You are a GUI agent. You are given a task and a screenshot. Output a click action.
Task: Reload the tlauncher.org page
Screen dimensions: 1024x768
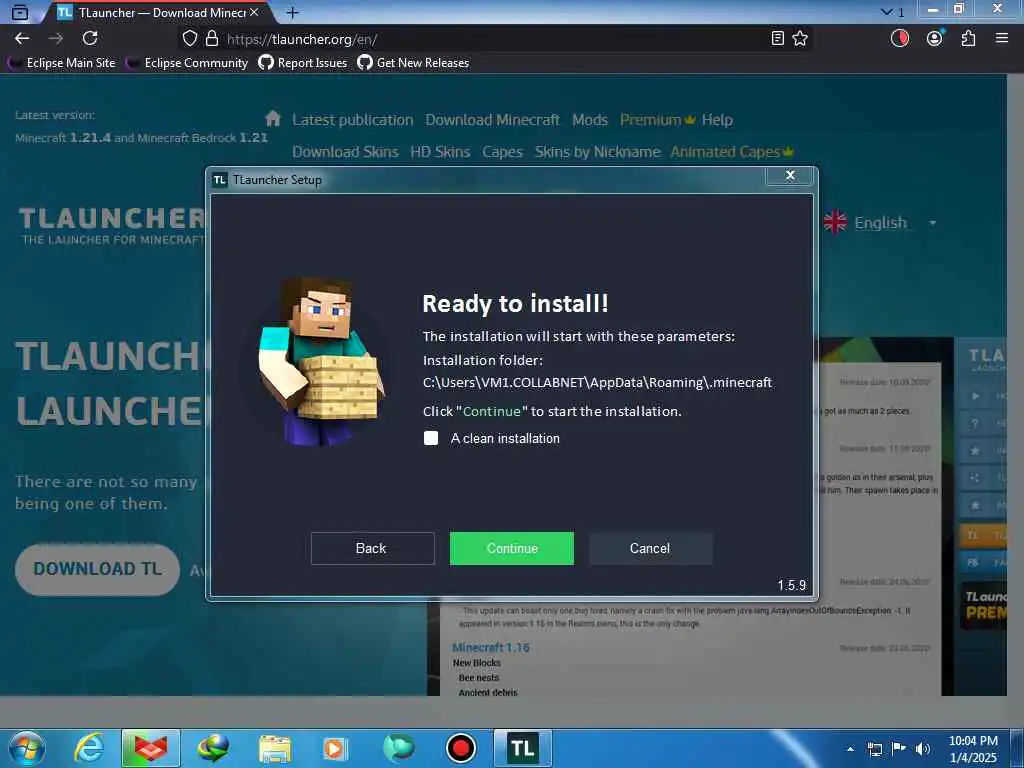pos(90,39)
